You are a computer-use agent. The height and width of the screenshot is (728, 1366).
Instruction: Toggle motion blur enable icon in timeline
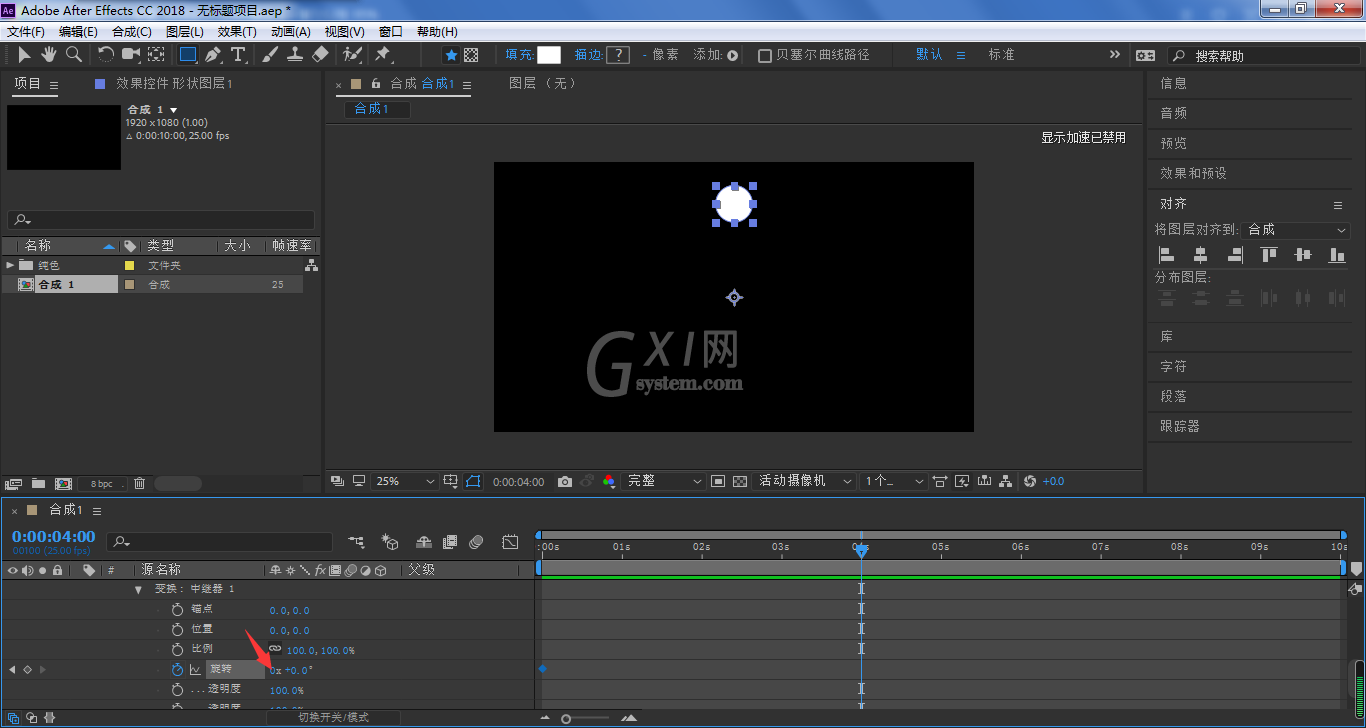point(477,542)
